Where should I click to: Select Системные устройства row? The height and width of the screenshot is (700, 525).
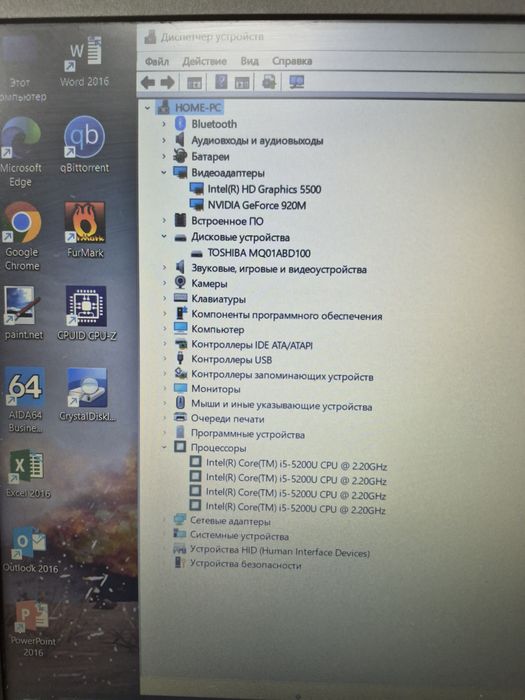239,536
